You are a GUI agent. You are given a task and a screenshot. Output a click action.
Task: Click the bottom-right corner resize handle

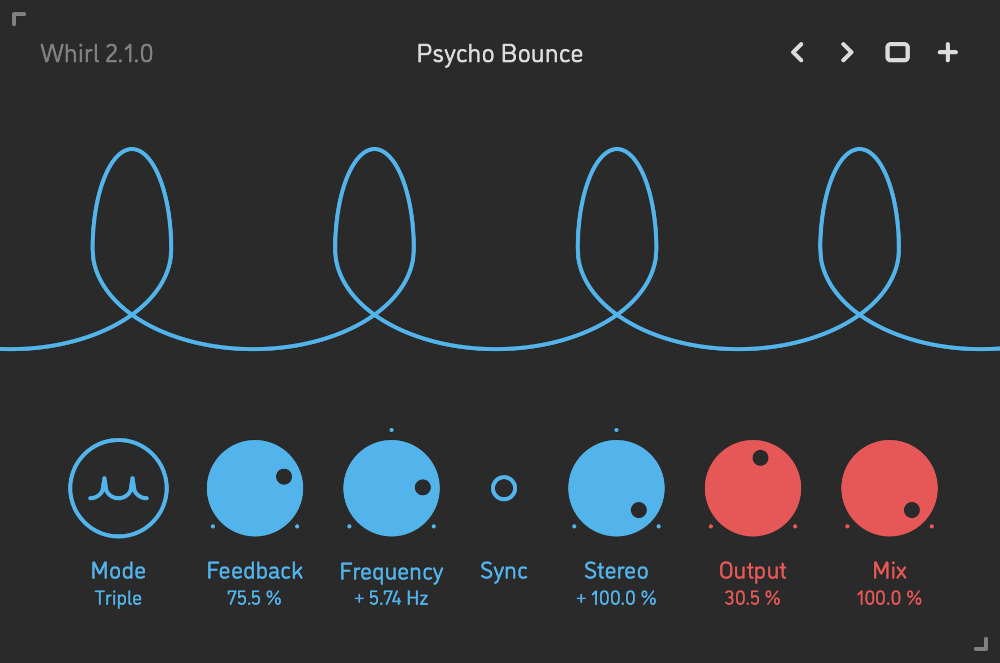[x=981, y=644]
